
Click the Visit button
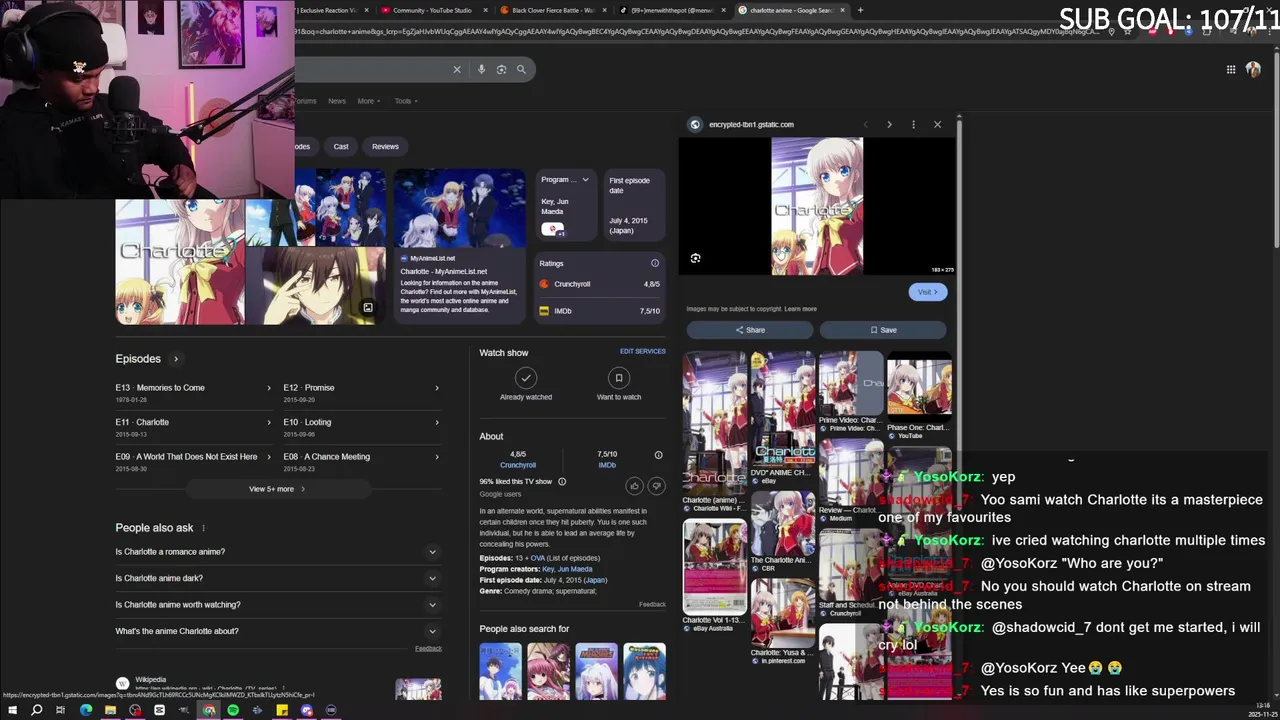(x=928, y=292)
